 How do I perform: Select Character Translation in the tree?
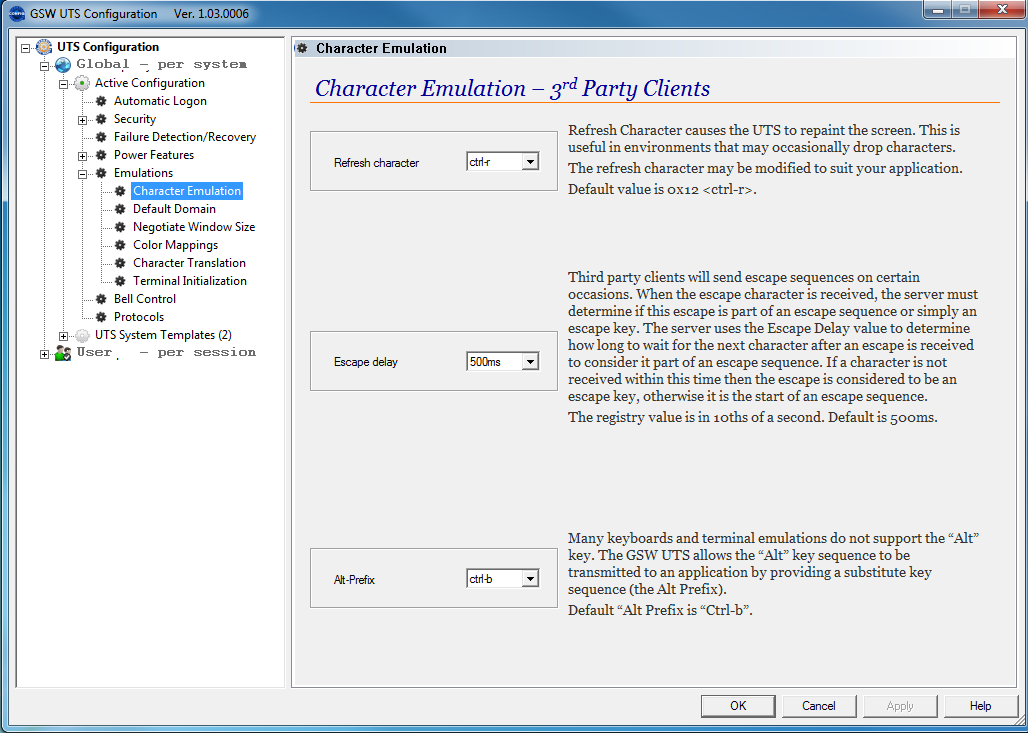click(x=189, y=263)
